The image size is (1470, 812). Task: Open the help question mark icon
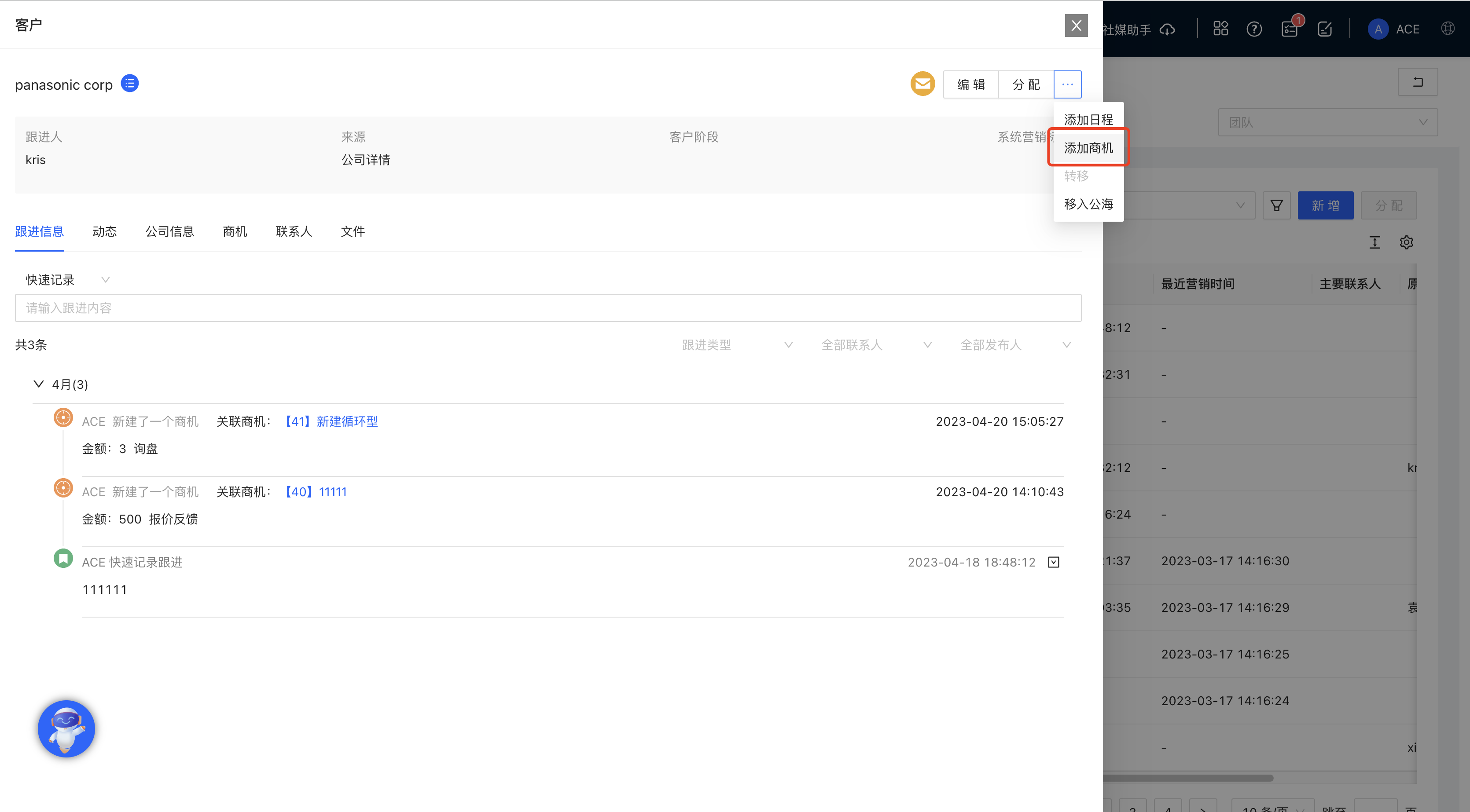(1254, 29)
